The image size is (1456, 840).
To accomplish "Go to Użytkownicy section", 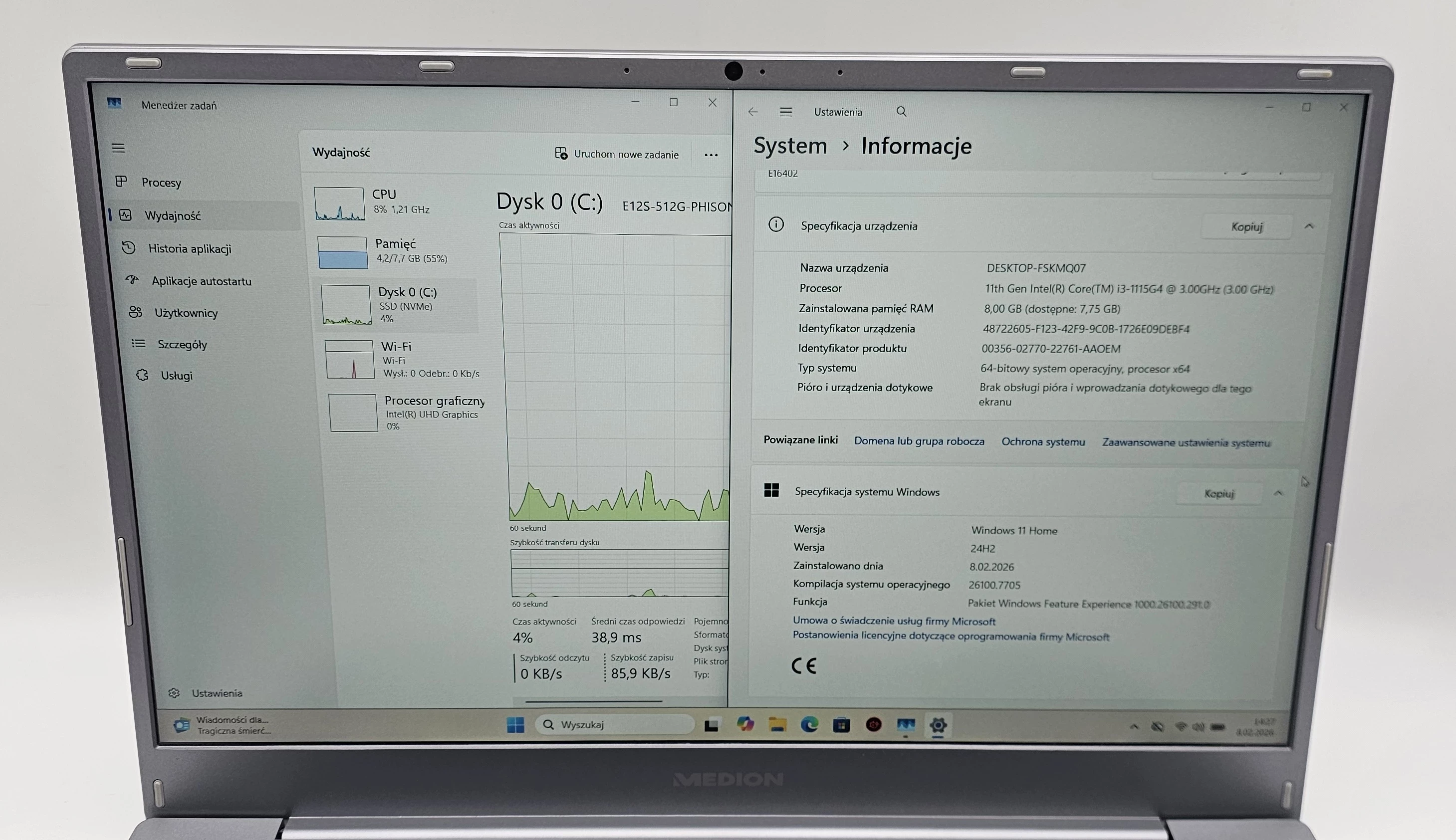I will coord(186,313).
